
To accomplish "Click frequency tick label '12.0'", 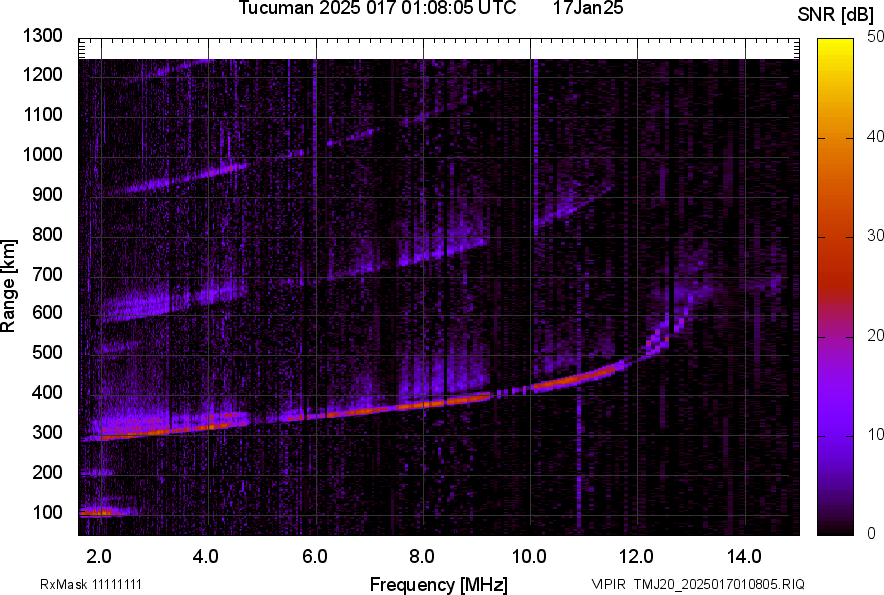I will point(636,557).
